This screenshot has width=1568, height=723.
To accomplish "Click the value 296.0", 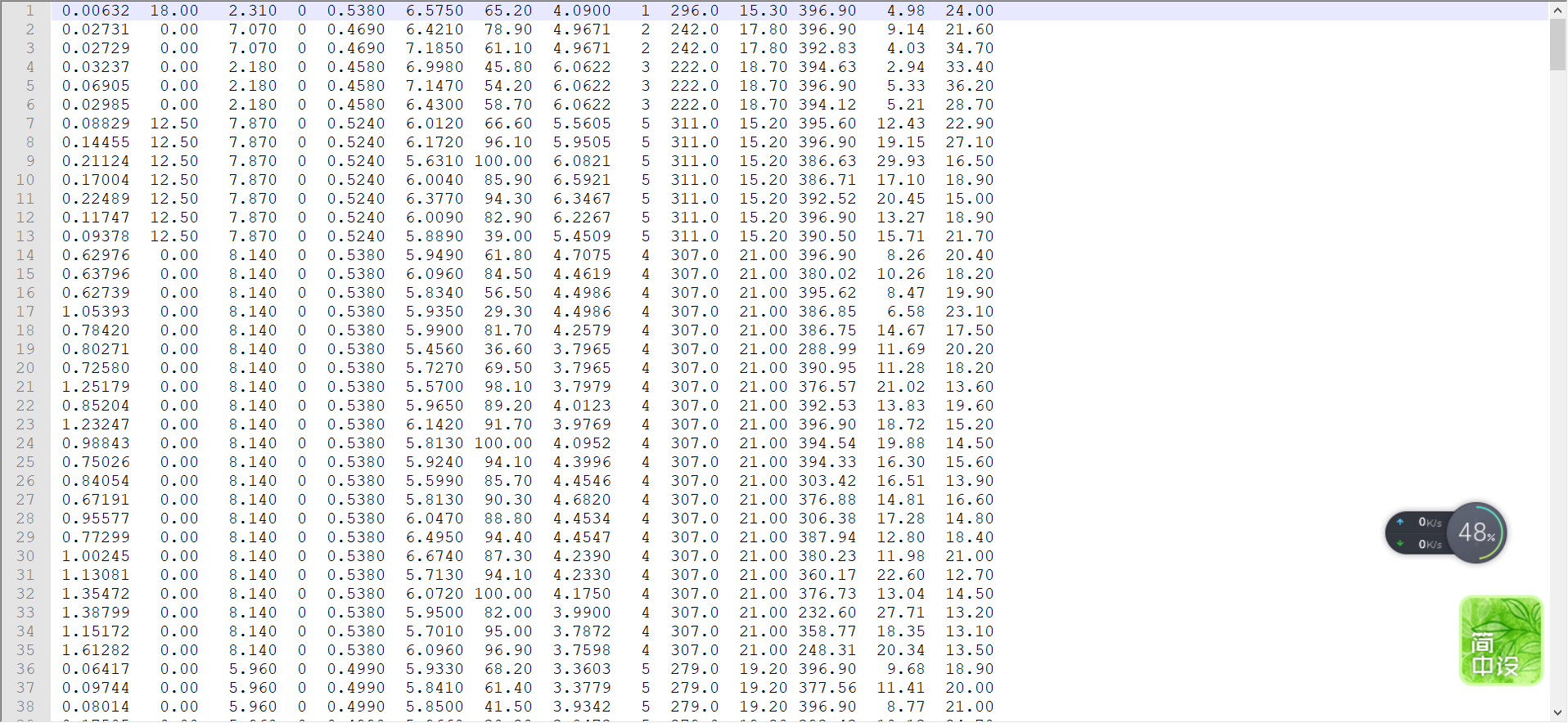I will [695, 11].
